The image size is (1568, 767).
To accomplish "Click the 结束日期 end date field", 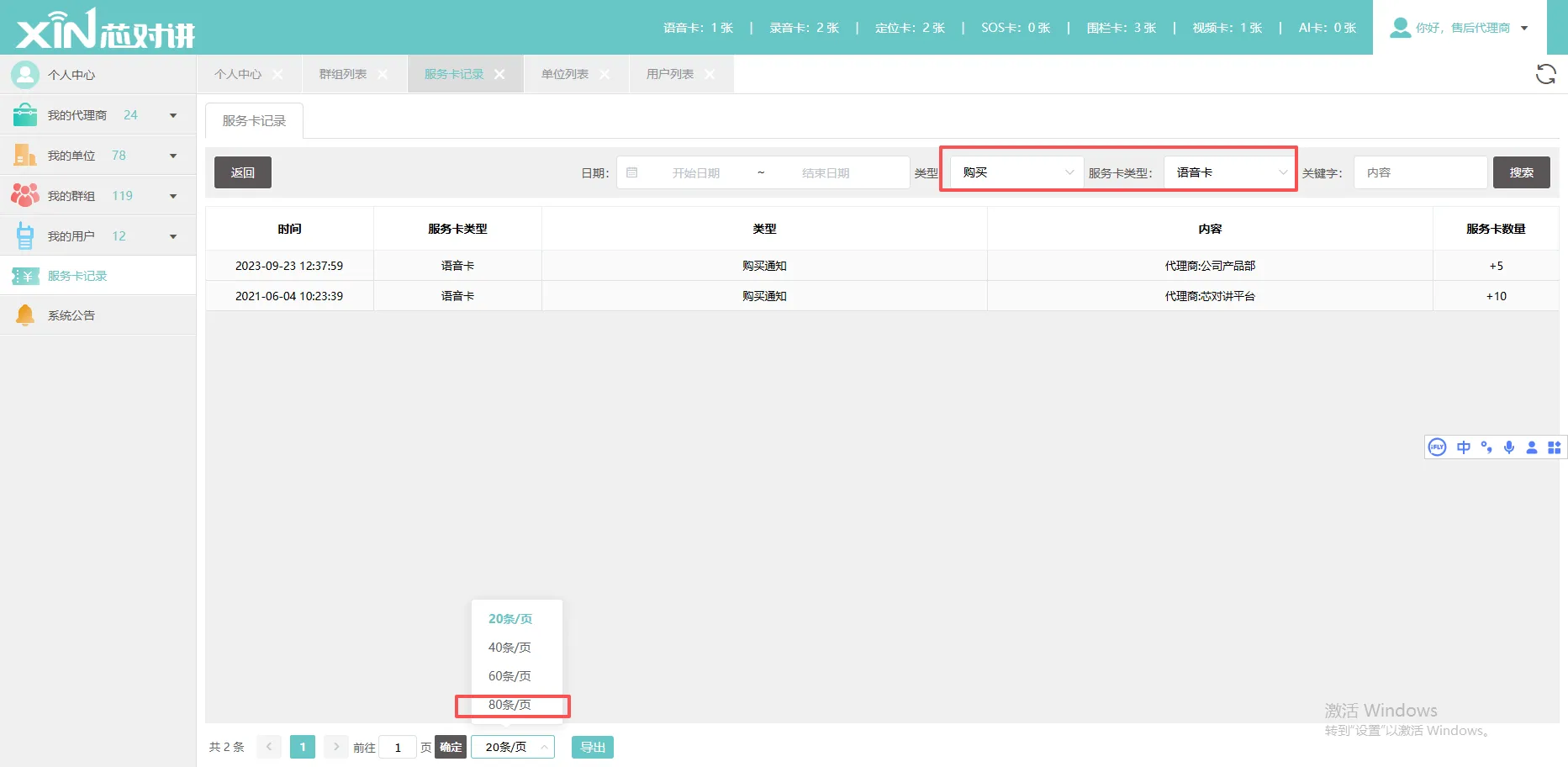I will point(826,172).
